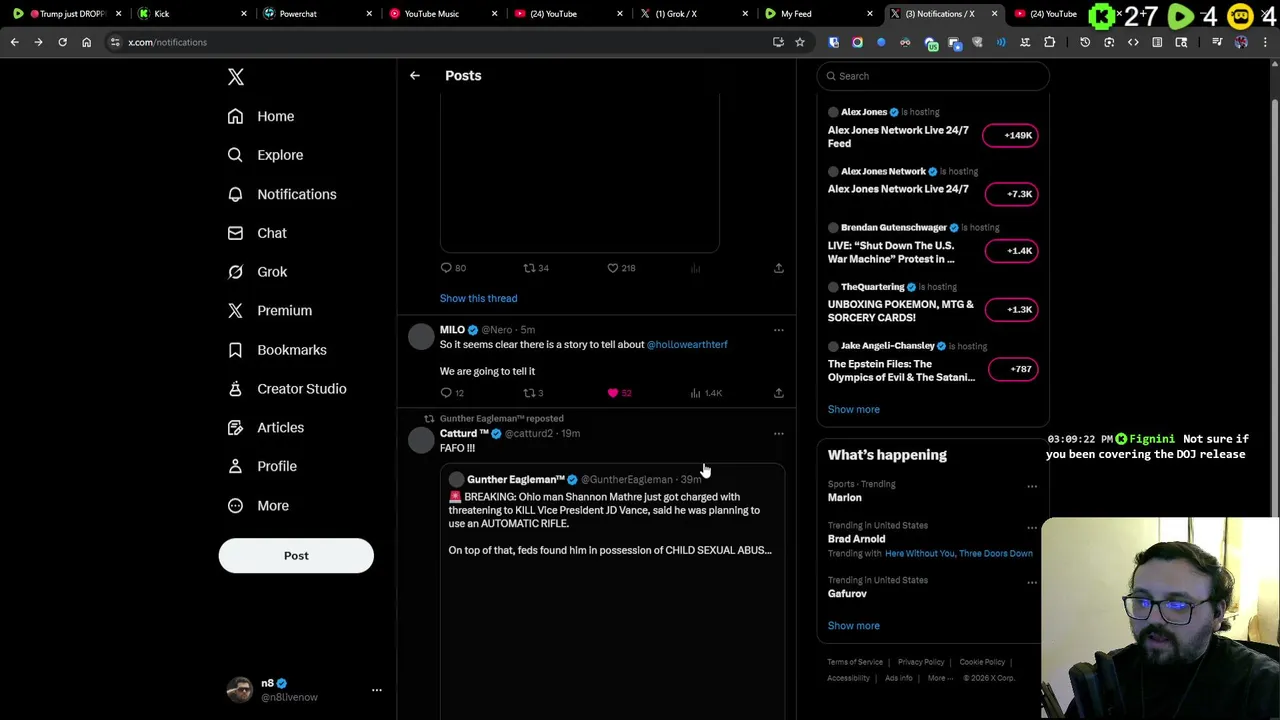1280x720 pixels.
Task: Click reply icon with 80 replies
Action: pos(453,268)
